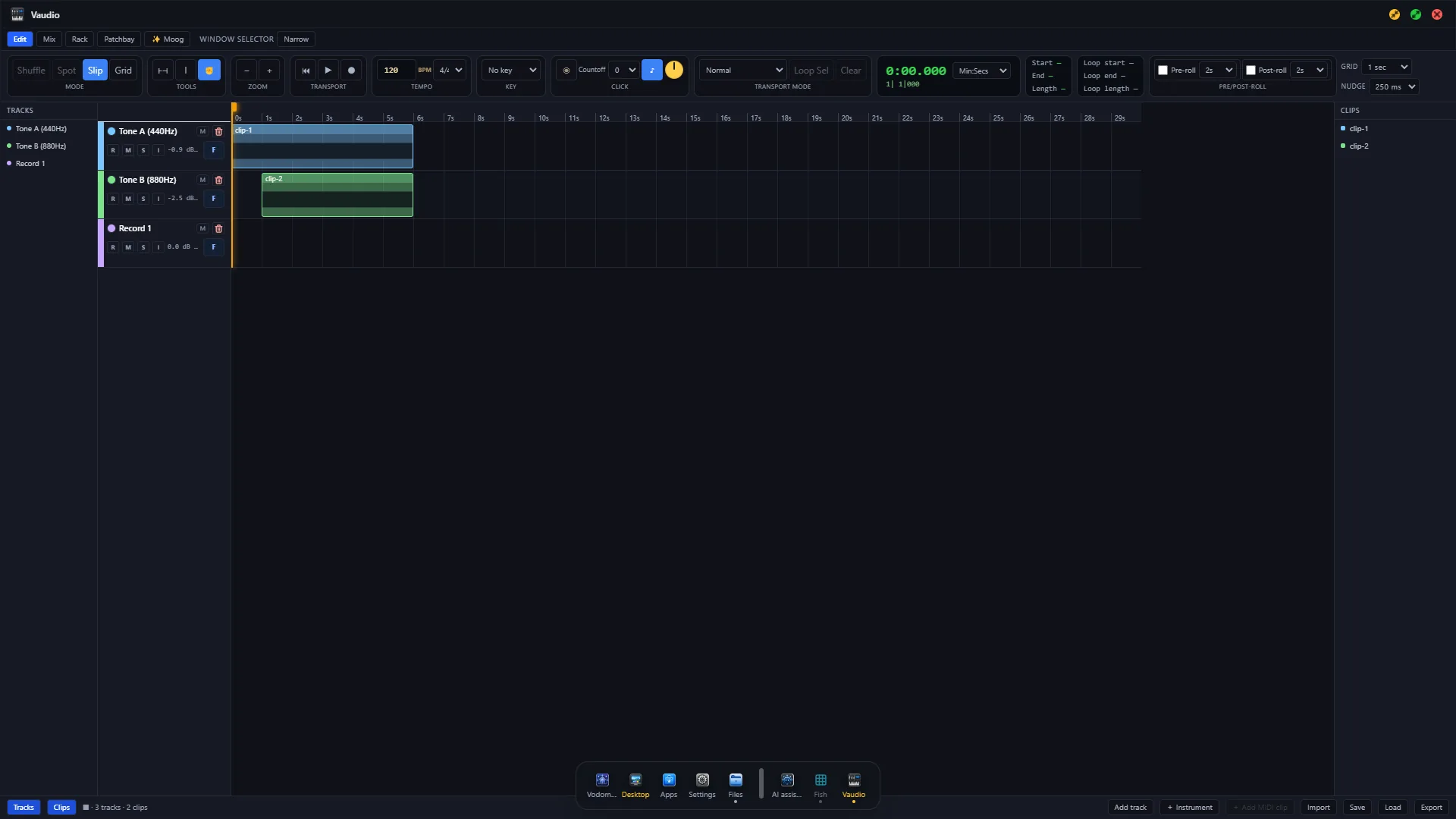Select Narrow window selector
1456x819 pixels.
[297, 39]
